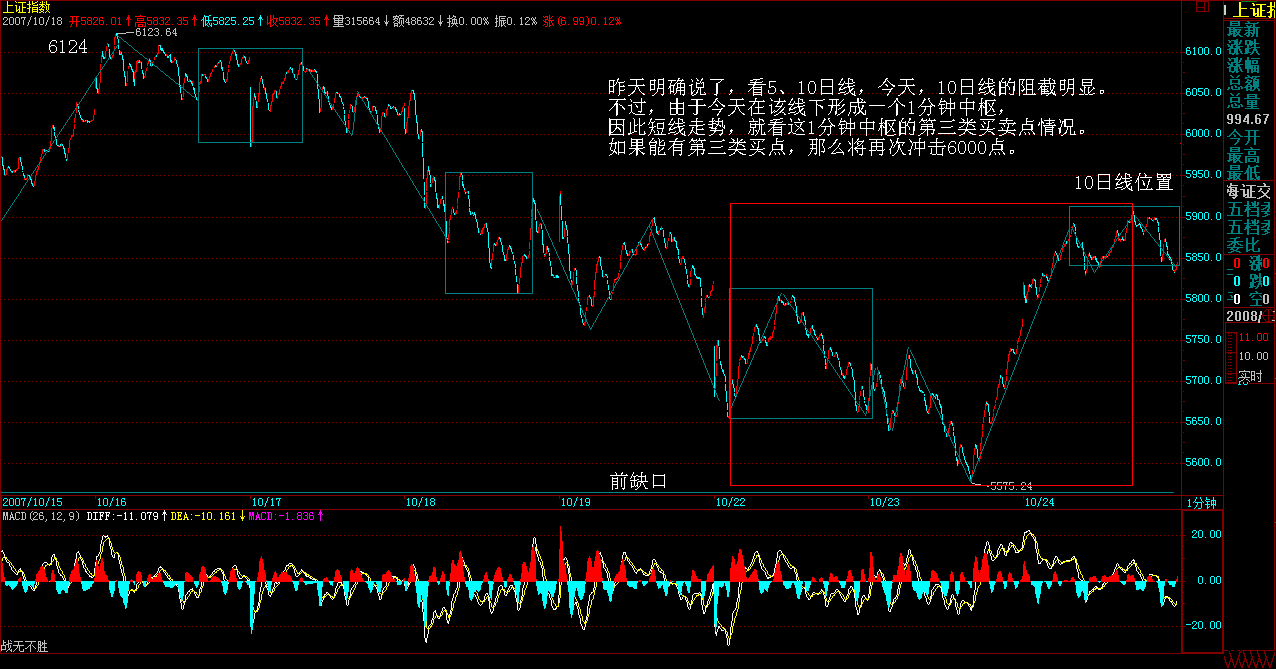The image size is (1276, 669).
Task: Click the 战无不胜 label at bottom left
Action: coord(24,647)
